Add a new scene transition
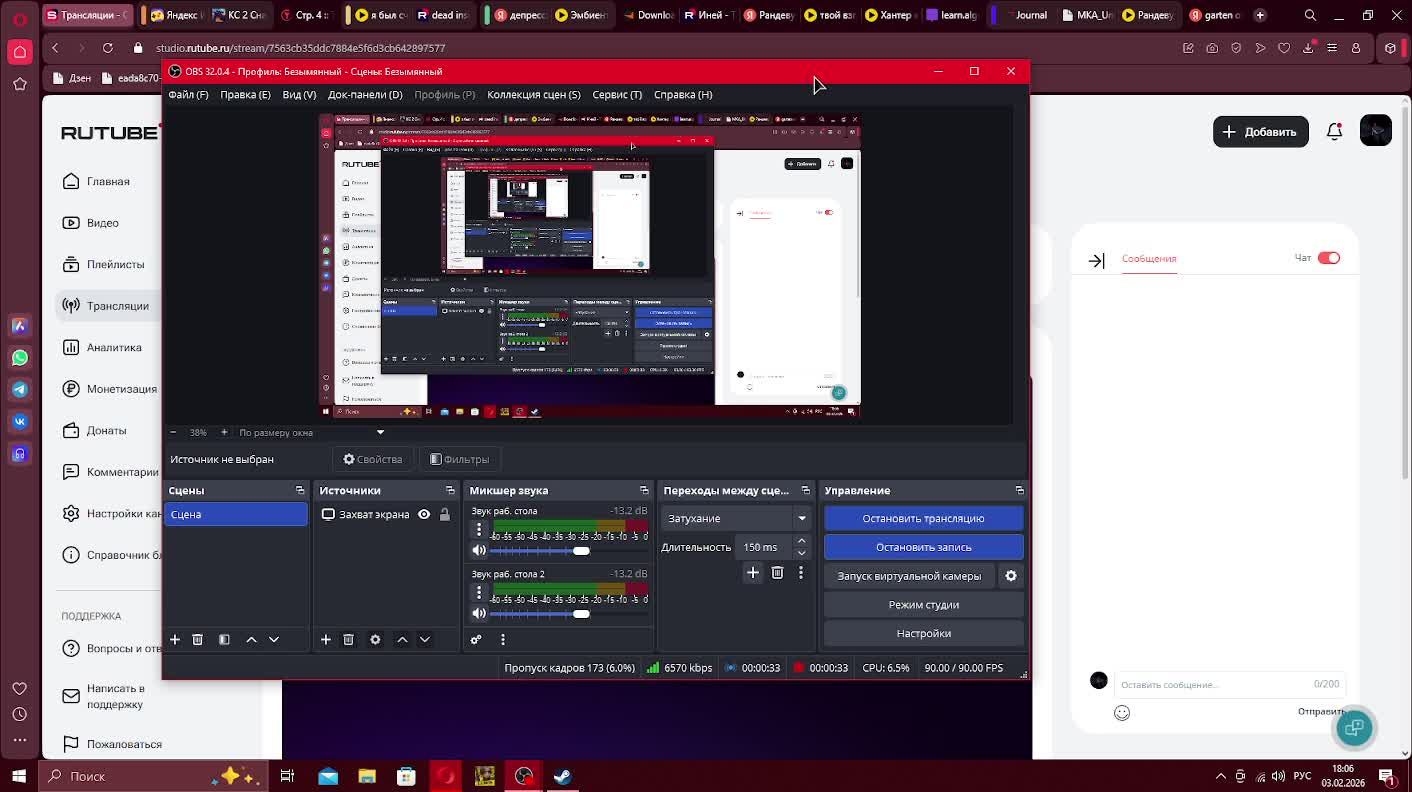The width and height of the screenshot is (1412, 792). coord(753,573)
